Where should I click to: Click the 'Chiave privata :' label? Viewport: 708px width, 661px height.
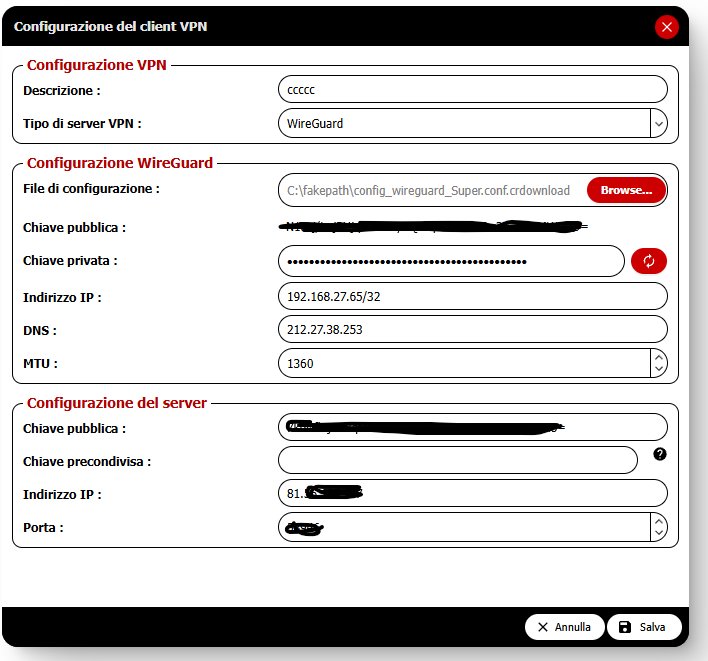(70, 261)
